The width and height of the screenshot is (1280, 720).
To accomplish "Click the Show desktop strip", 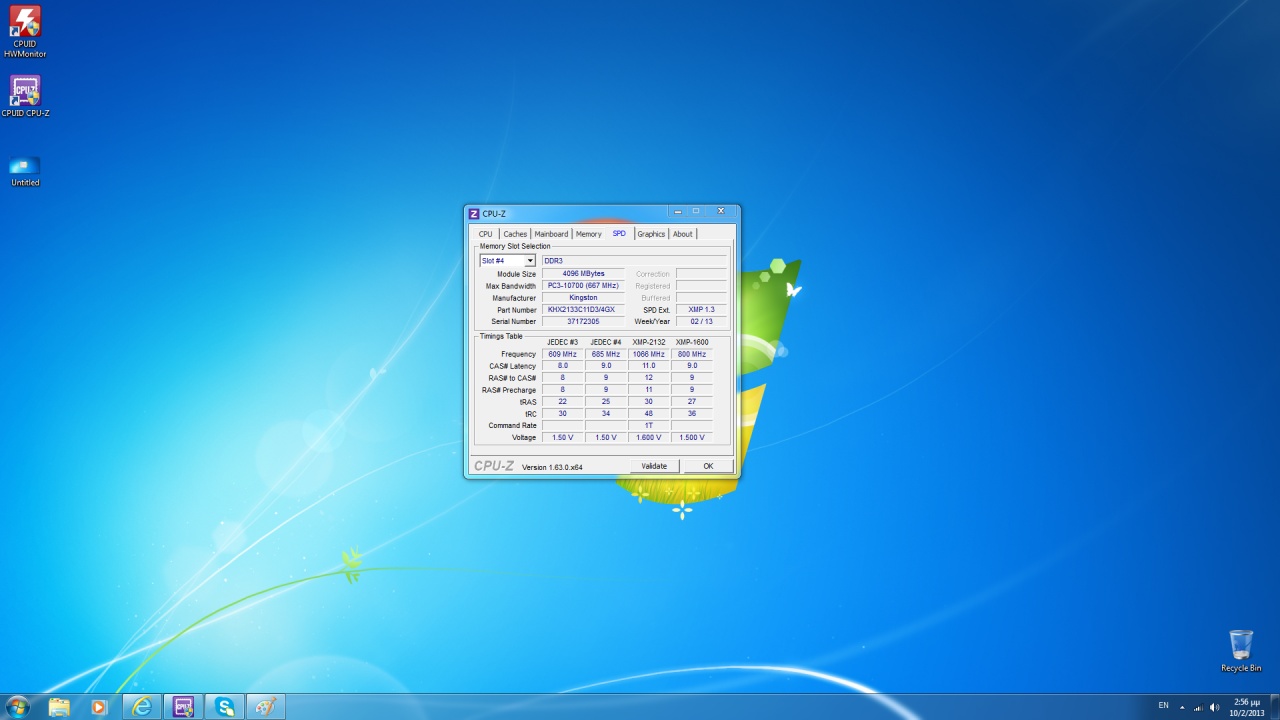I will [x=1275, y=707].
